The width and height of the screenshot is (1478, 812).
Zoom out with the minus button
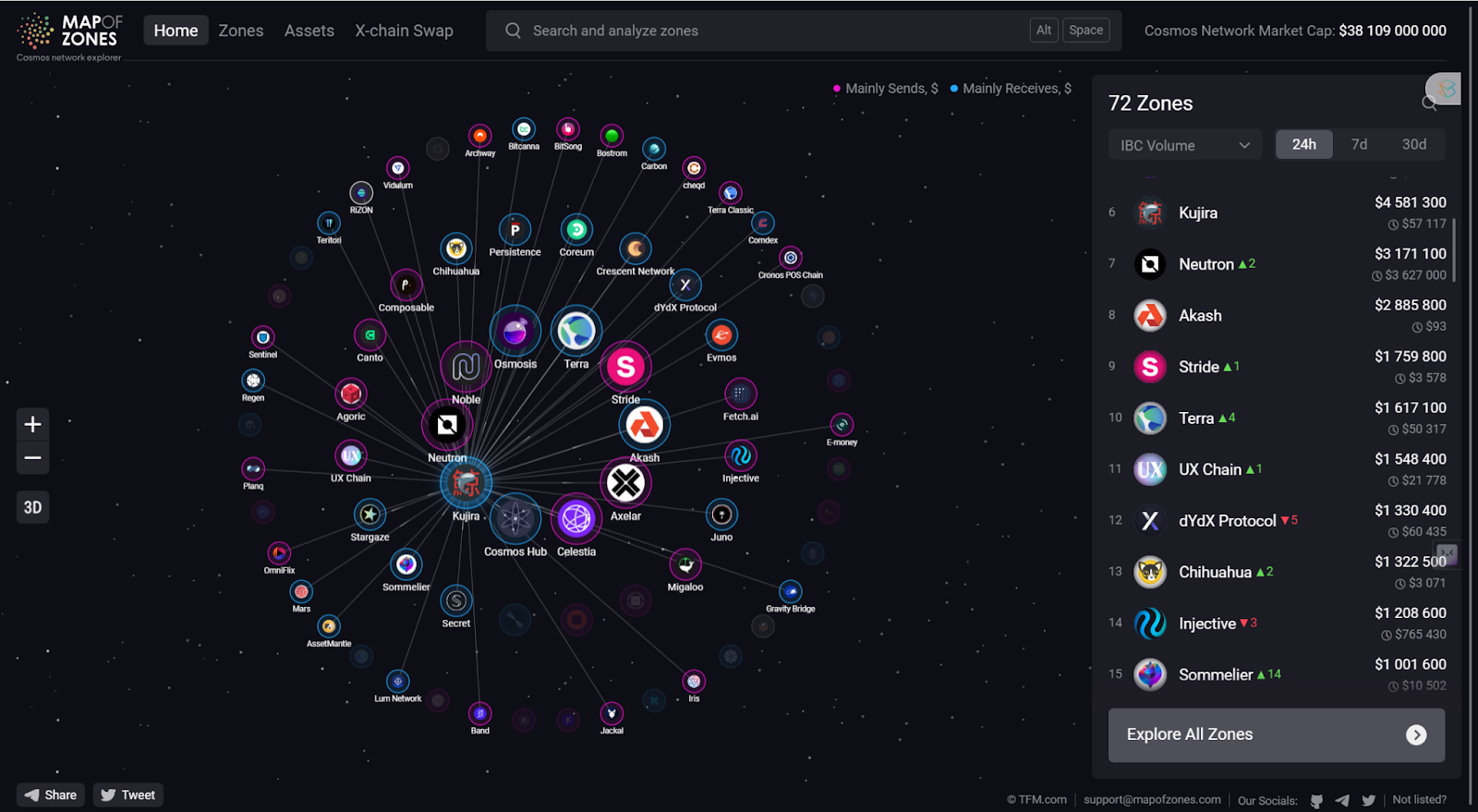(32, 458)
